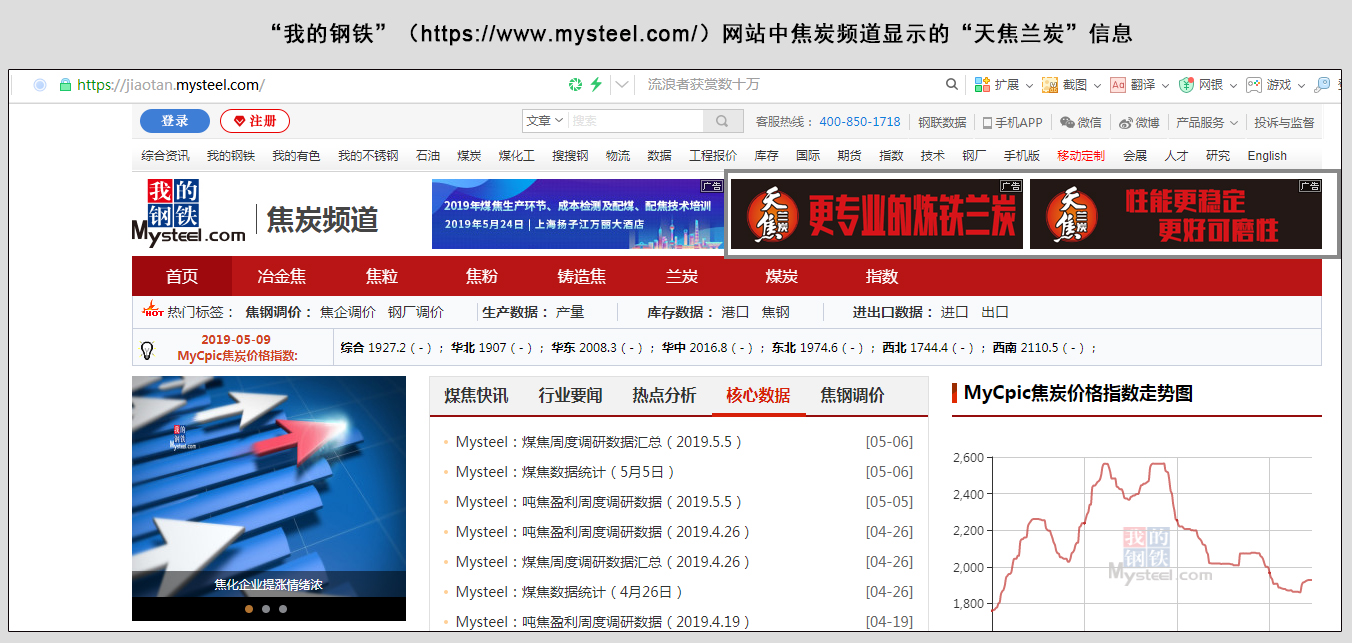Viewport: 1352px width, 643px height.
Task: Click the site search magnifier button
Action: point(722,121)
